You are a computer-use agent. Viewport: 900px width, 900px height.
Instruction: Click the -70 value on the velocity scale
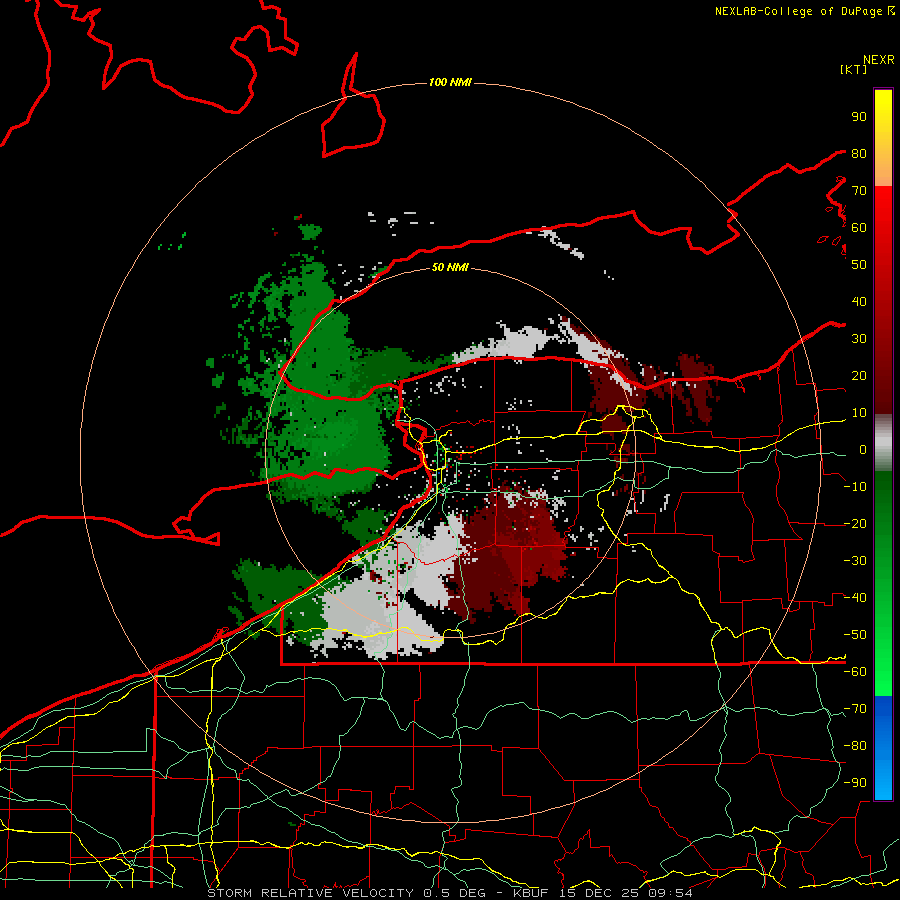coord(855,709)
